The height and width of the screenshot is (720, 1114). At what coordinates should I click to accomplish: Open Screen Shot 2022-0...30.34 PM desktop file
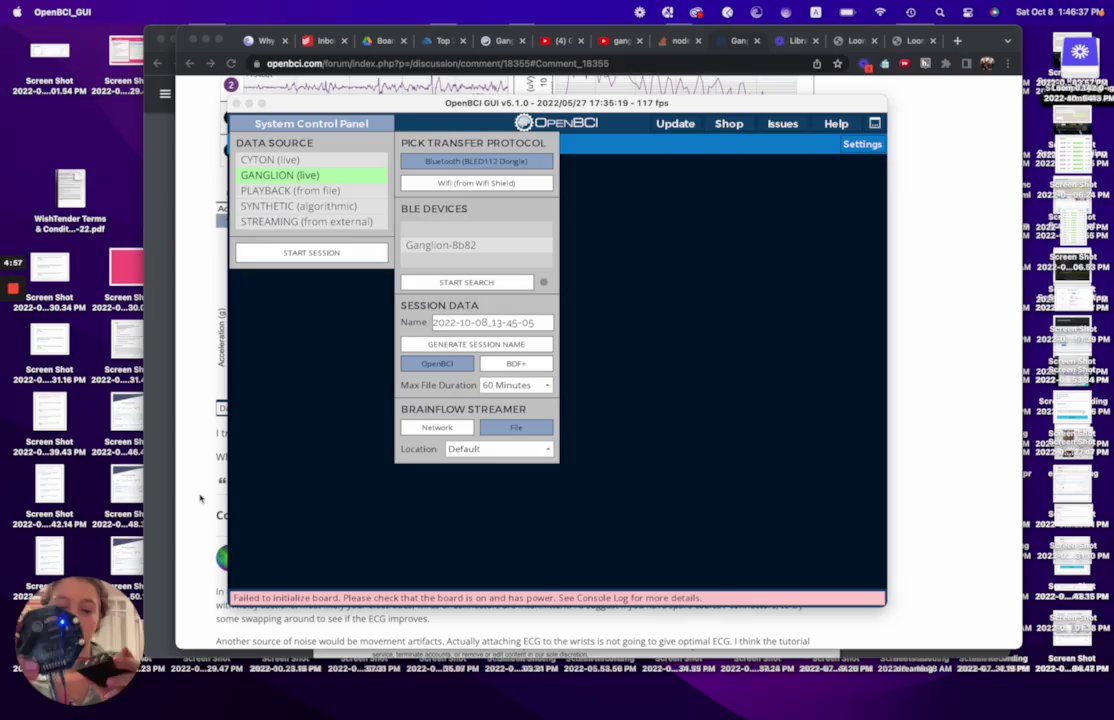(49, 282)
